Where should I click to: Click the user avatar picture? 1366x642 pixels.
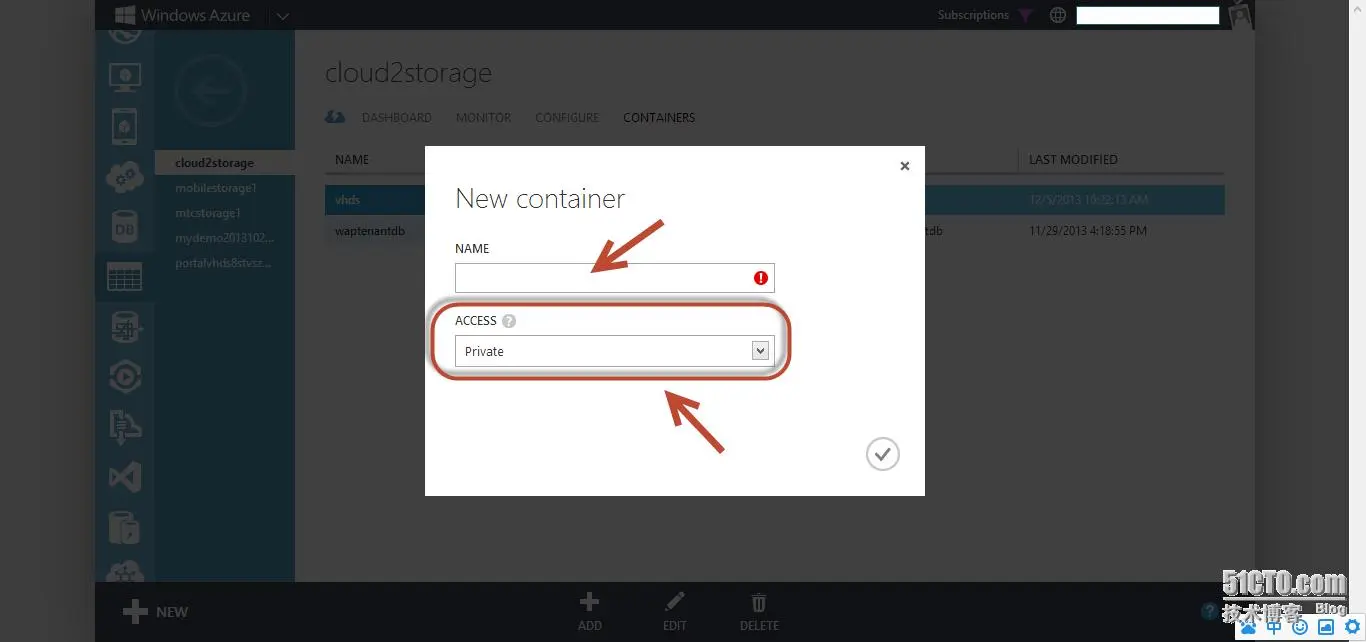(x=1241, y=14)
